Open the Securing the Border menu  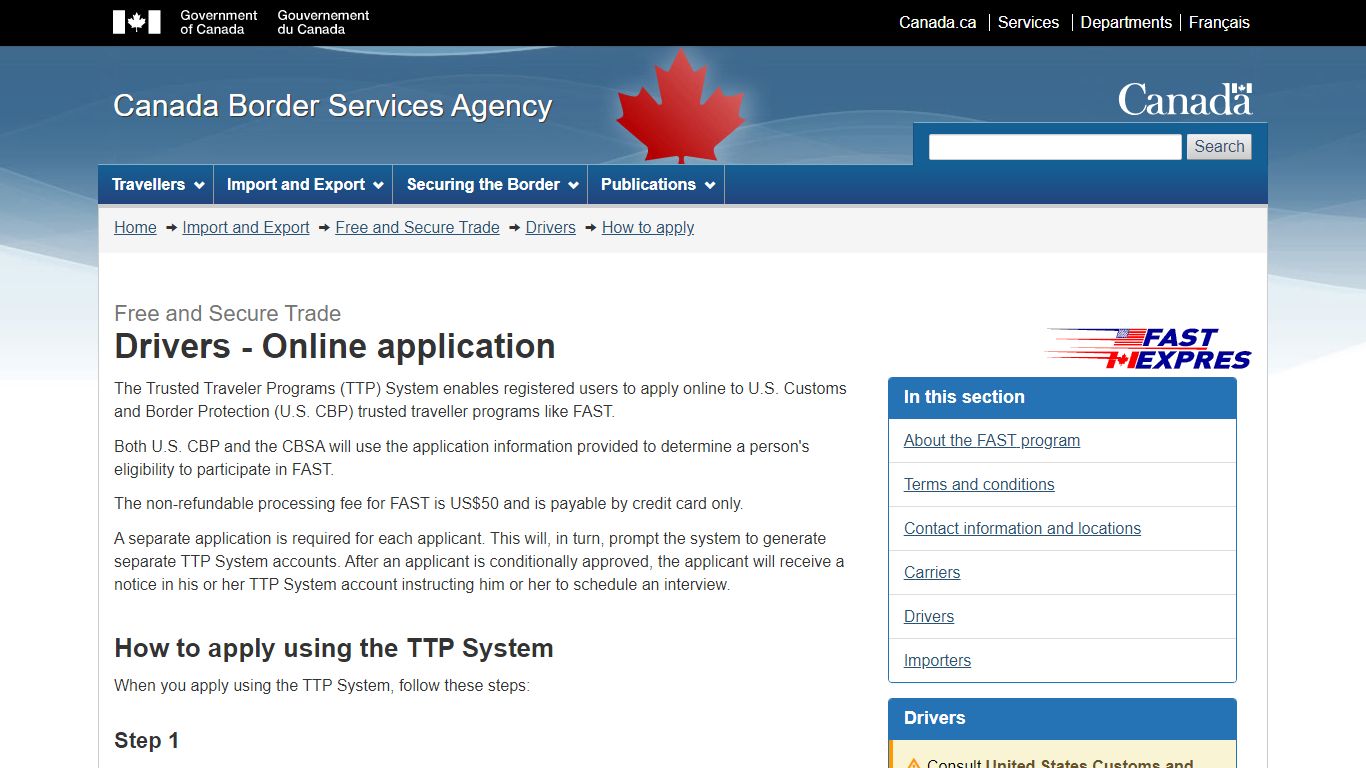(x=491, y=185)
